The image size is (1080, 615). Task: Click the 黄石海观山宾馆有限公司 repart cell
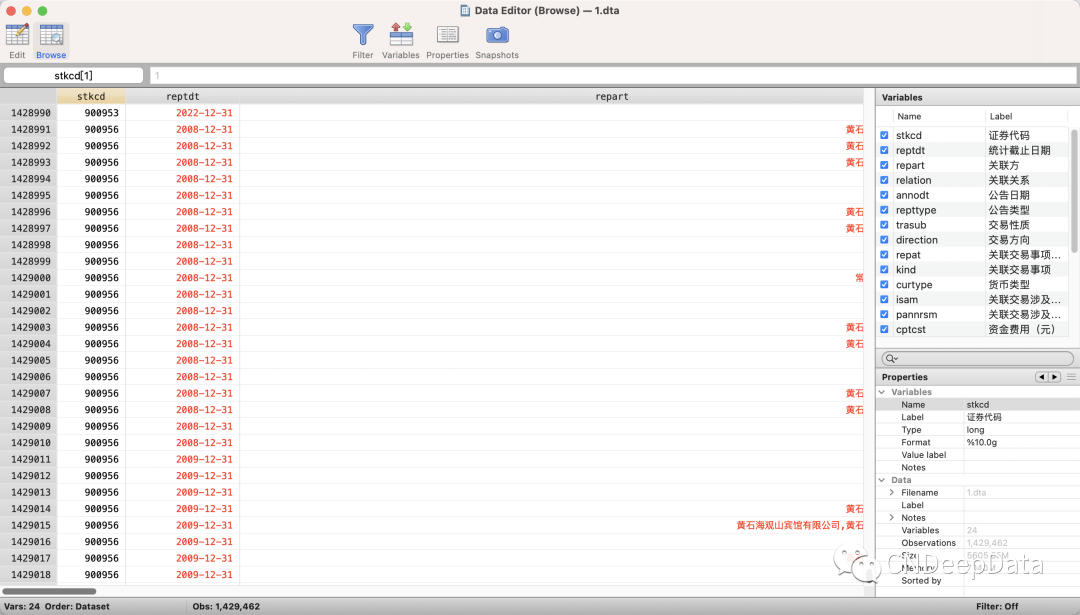click(800, 525)
